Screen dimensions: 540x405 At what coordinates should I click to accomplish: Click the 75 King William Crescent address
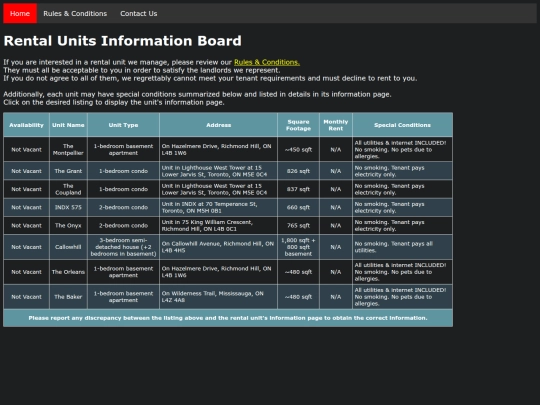219,226
